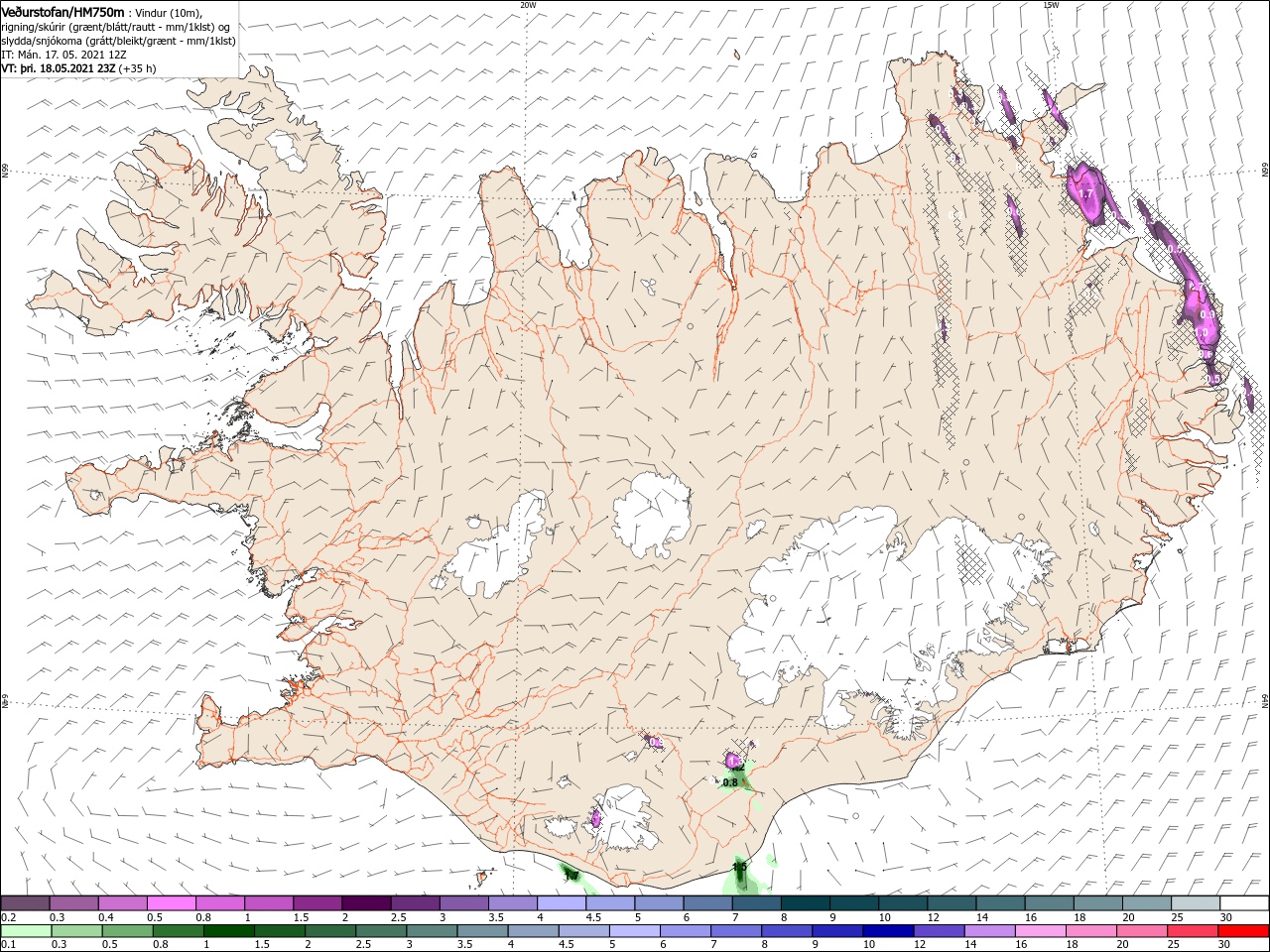This screenshot has width=1270, height=952.
Task: Click the white top-row swatch starting at 30
Action: (x=1243, y=903)
